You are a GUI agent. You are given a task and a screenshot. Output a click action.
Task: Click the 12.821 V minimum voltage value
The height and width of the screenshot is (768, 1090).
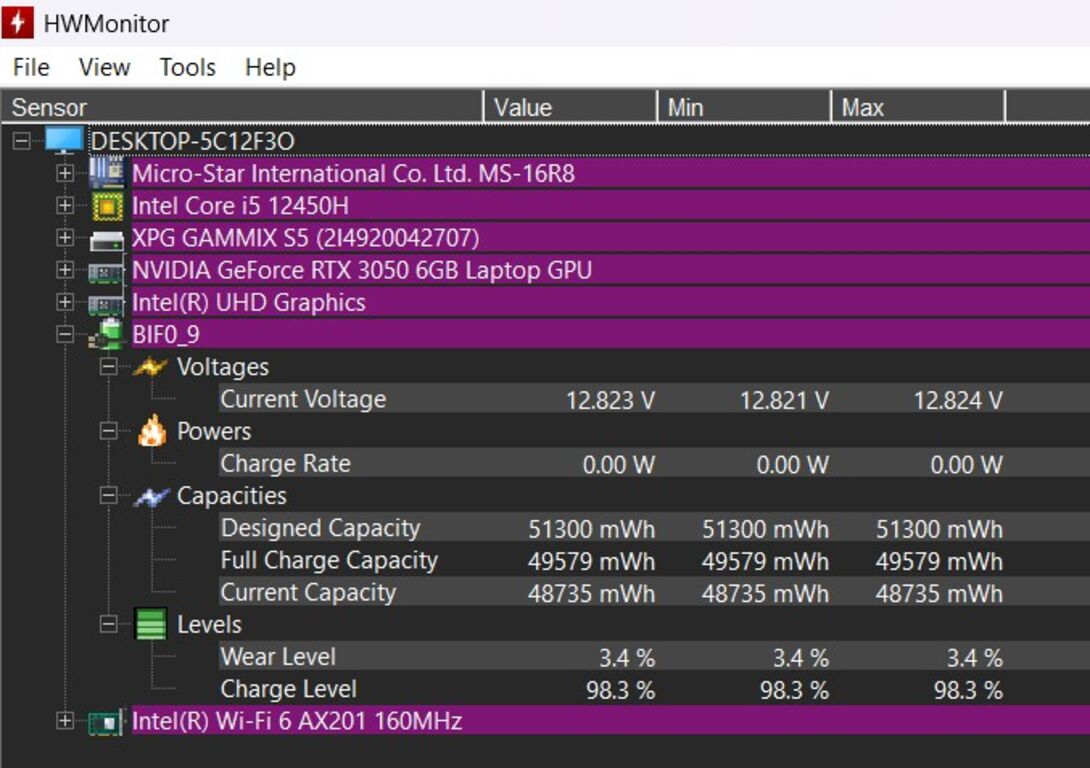click(x=784, y=400)
